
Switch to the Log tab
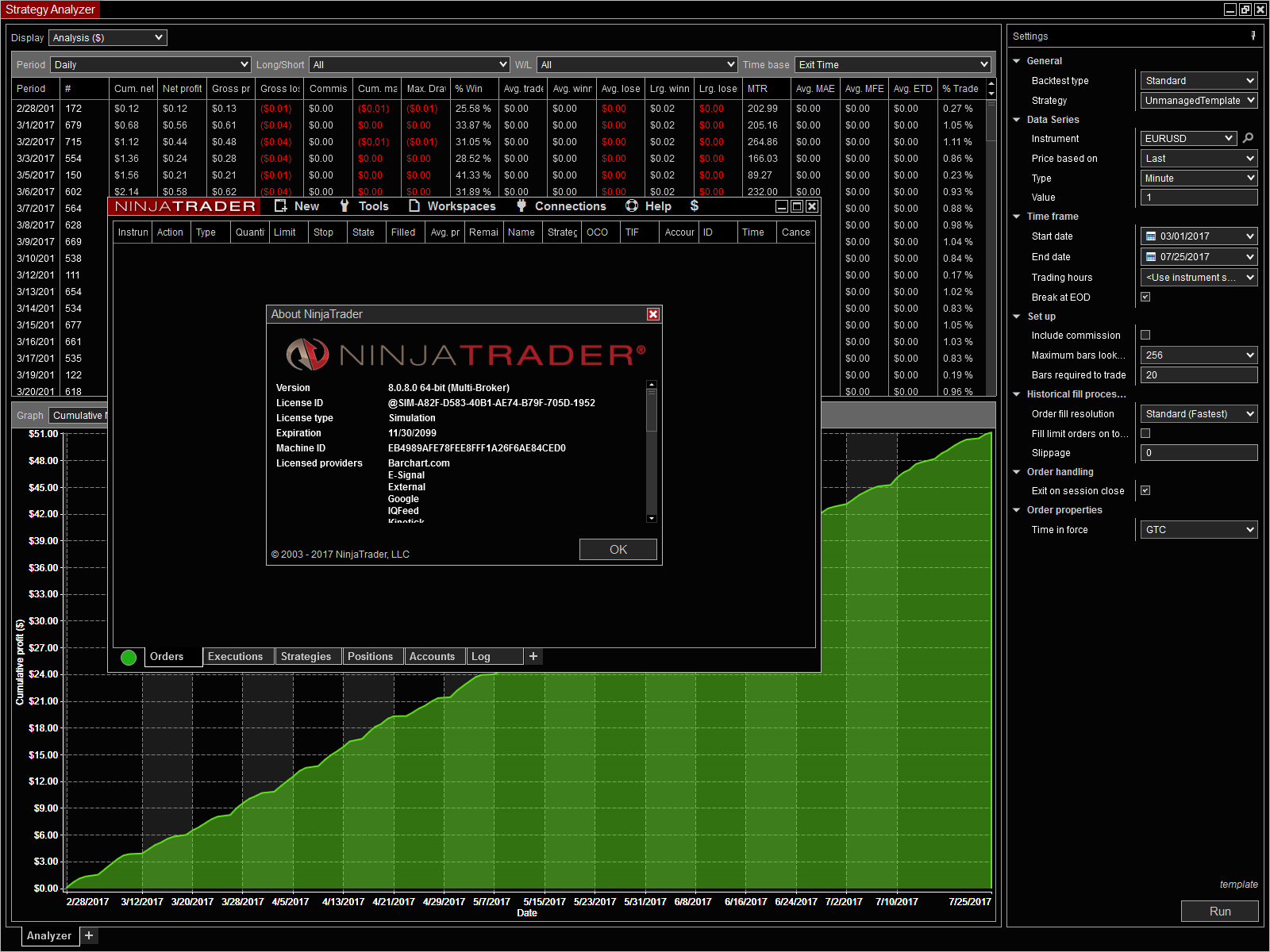[x=495, y=656]
